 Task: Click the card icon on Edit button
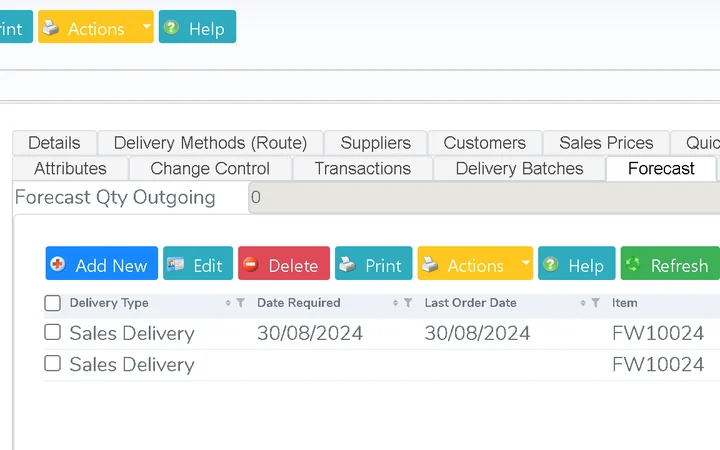175,264
